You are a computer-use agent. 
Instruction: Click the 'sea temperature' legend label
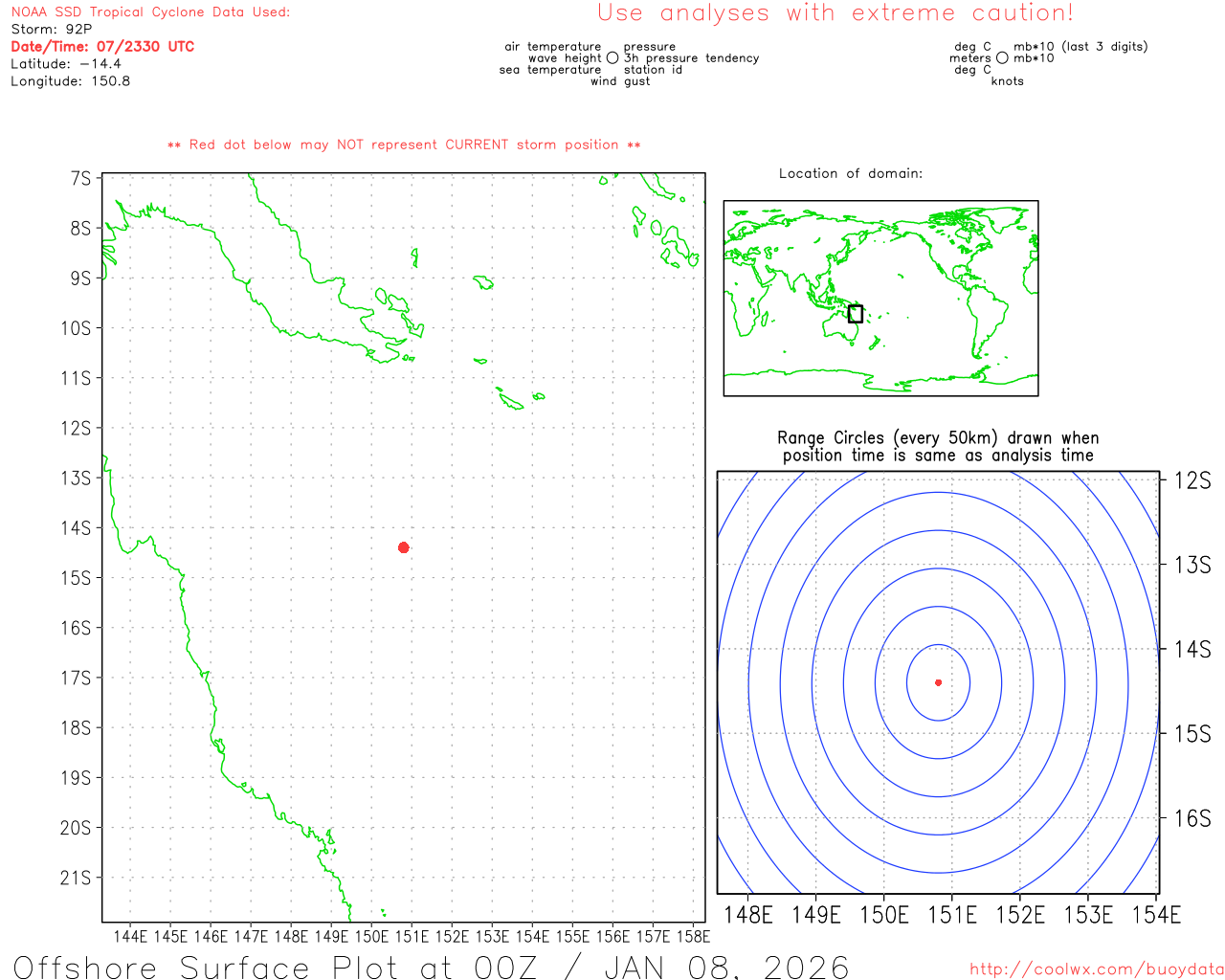click(550, 70)
